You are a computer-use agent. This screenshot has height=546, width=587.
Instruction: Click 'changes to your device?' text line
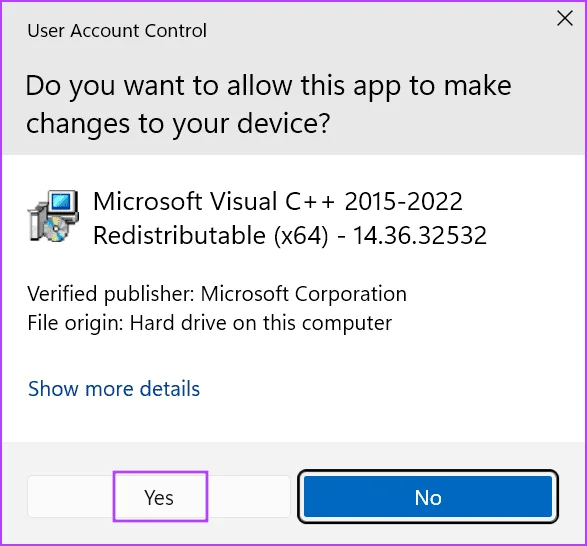click(x=178, y=124)
